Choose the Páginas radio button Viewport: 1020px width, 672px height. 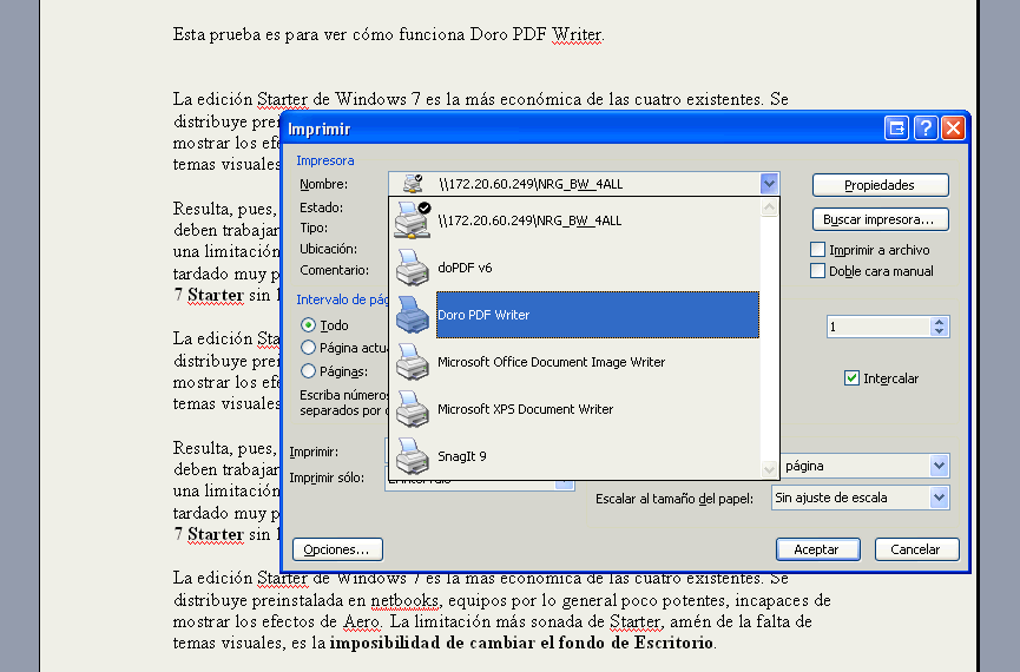click(x=308, y=371)
